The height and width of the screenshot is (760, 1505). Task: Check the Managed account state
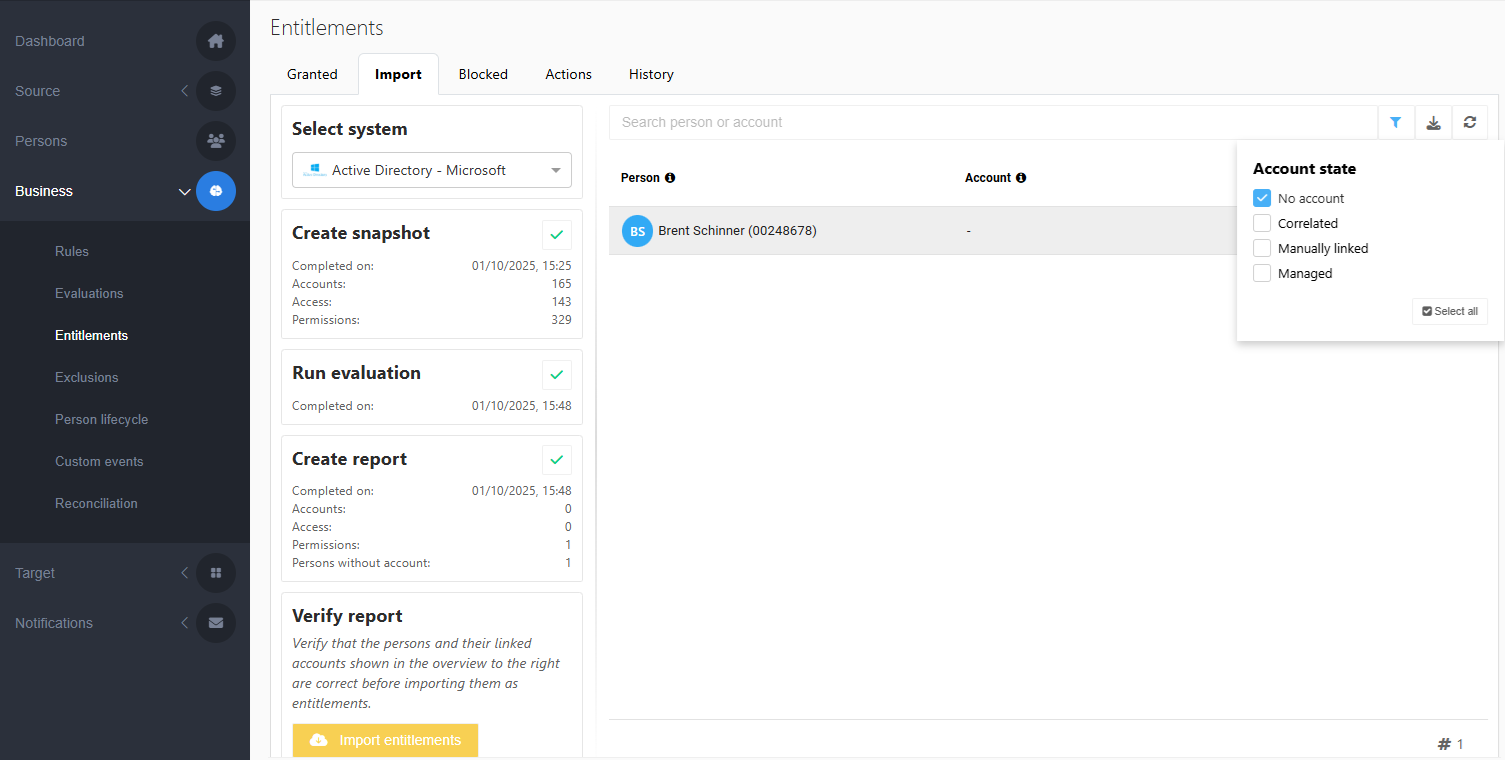coord(1262,273)
